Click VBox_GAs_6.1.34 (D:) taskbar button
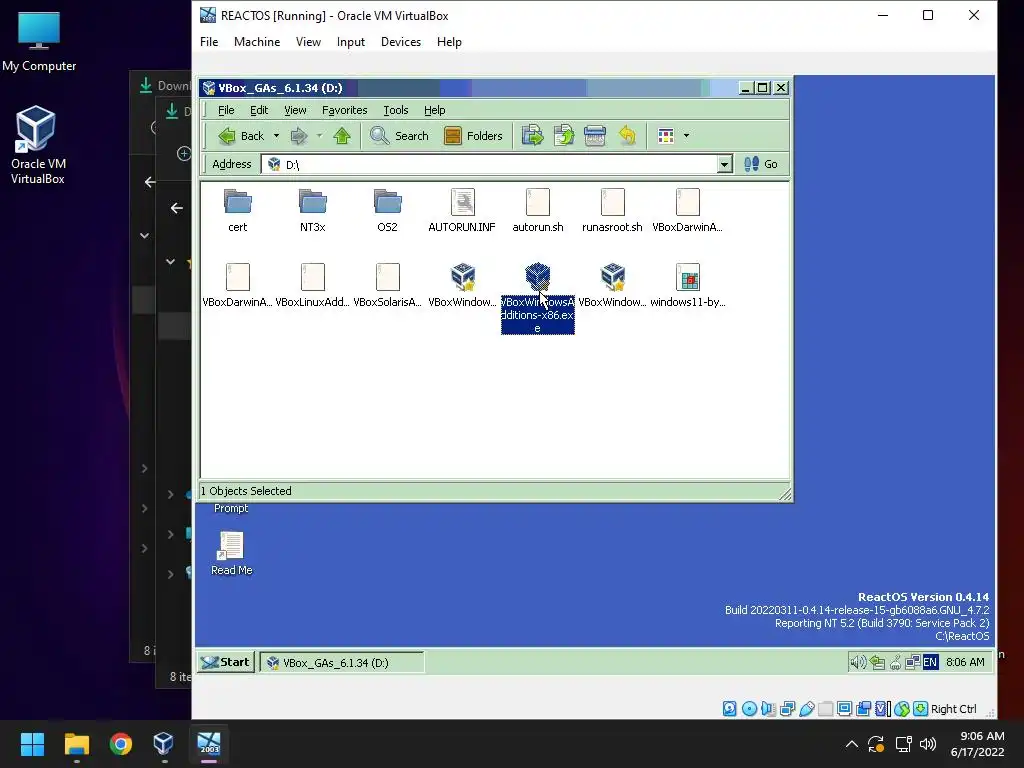The width and height of the screenshot is (1024, 768). (x=342, y=662)
